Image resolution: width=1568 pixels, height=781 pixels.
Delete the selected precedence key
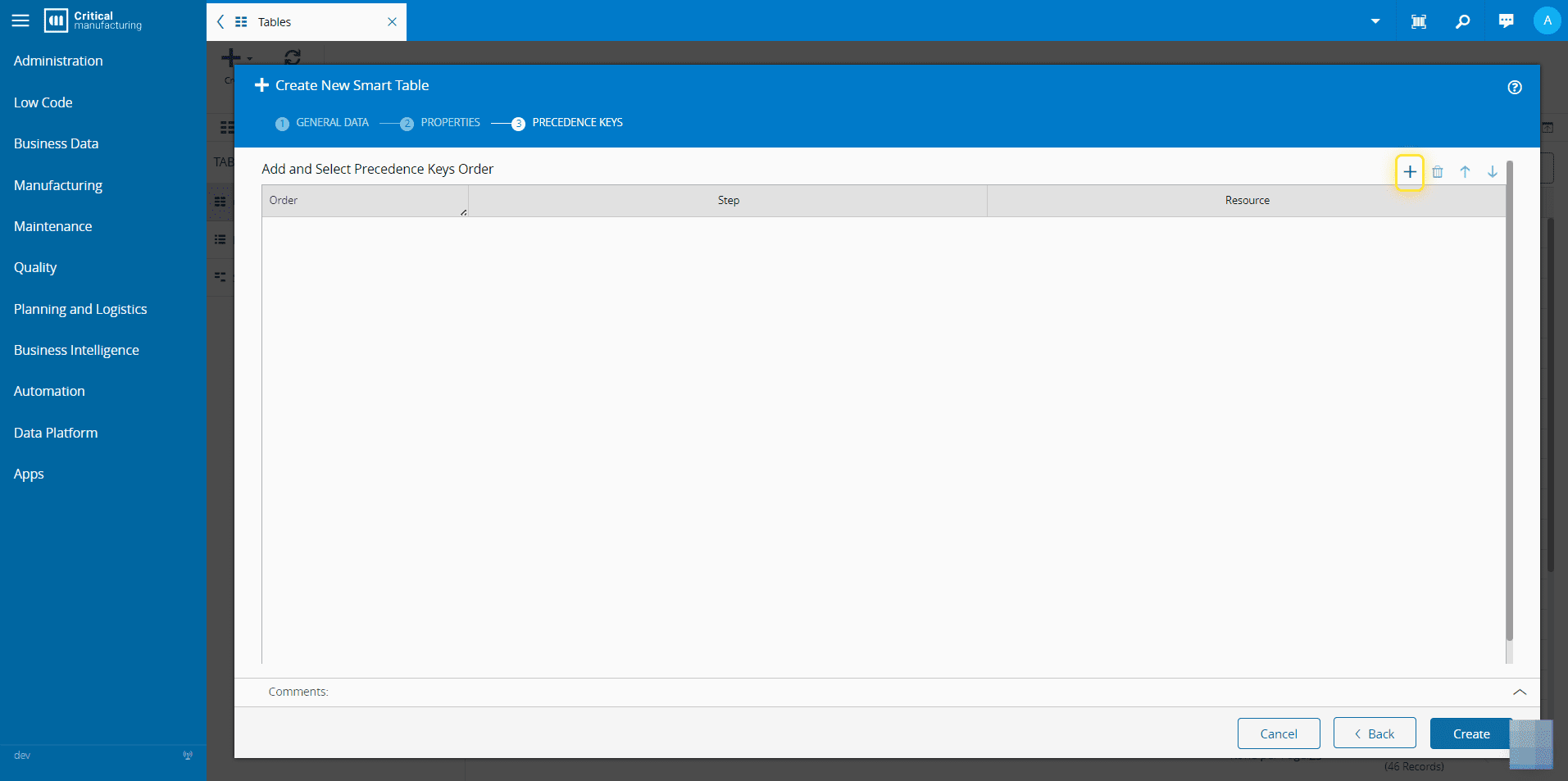[x=1438, y=172]
